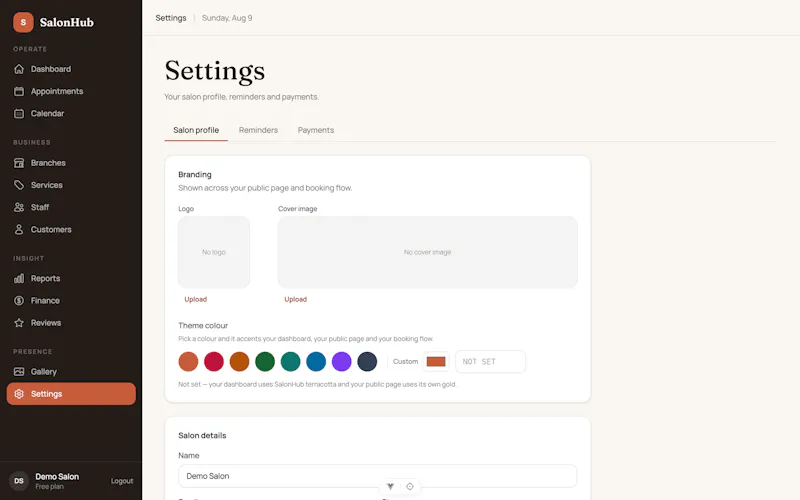Select the dark navy theme colour

(x=367, y=361)
